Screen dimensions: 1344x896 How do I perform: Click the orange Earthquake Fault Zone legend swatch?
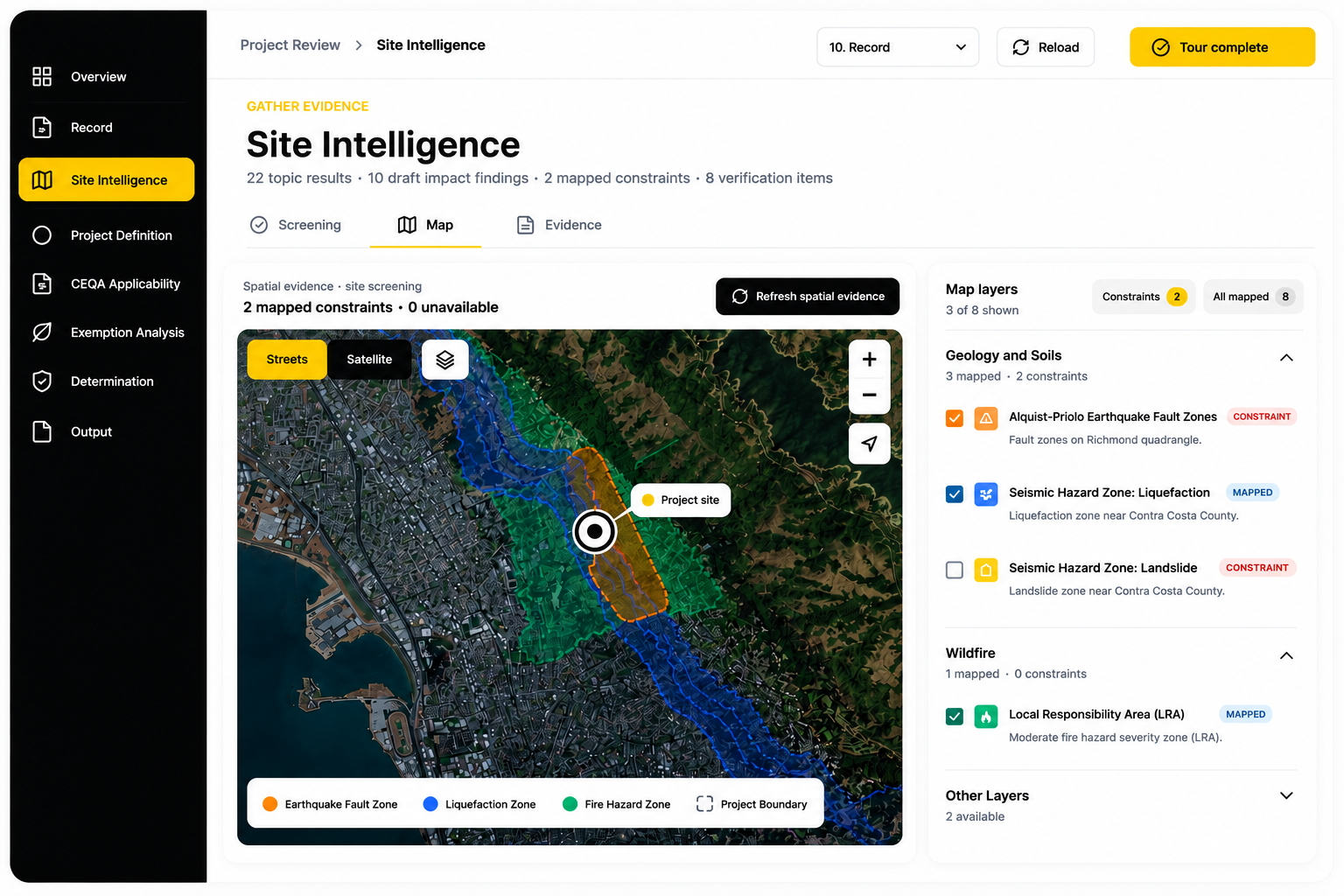tap(270, 804)
